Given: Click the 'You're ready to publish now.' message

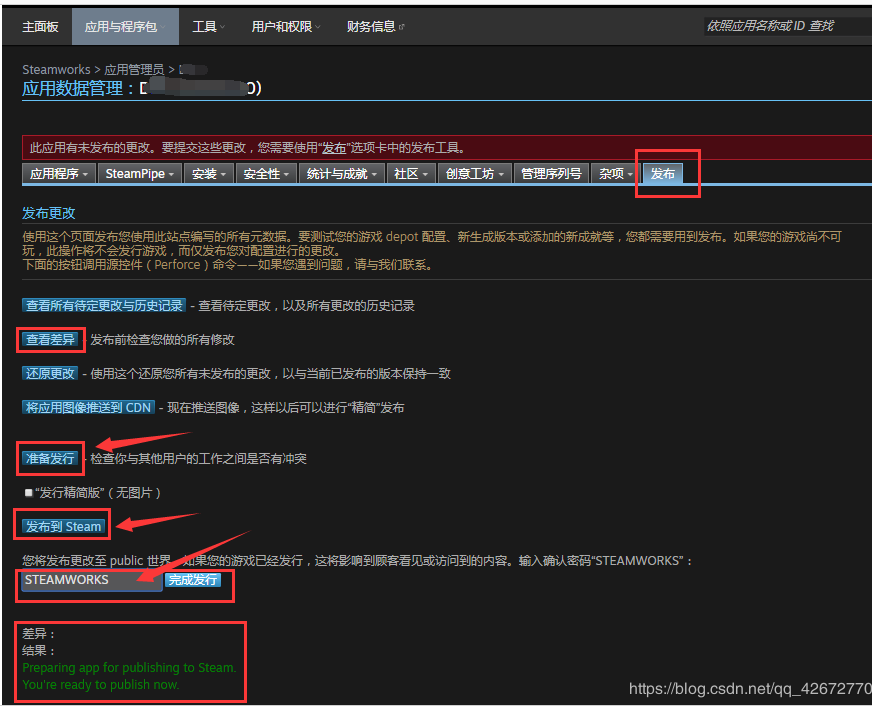Looking at the screenshot, I should coord(101,684).
